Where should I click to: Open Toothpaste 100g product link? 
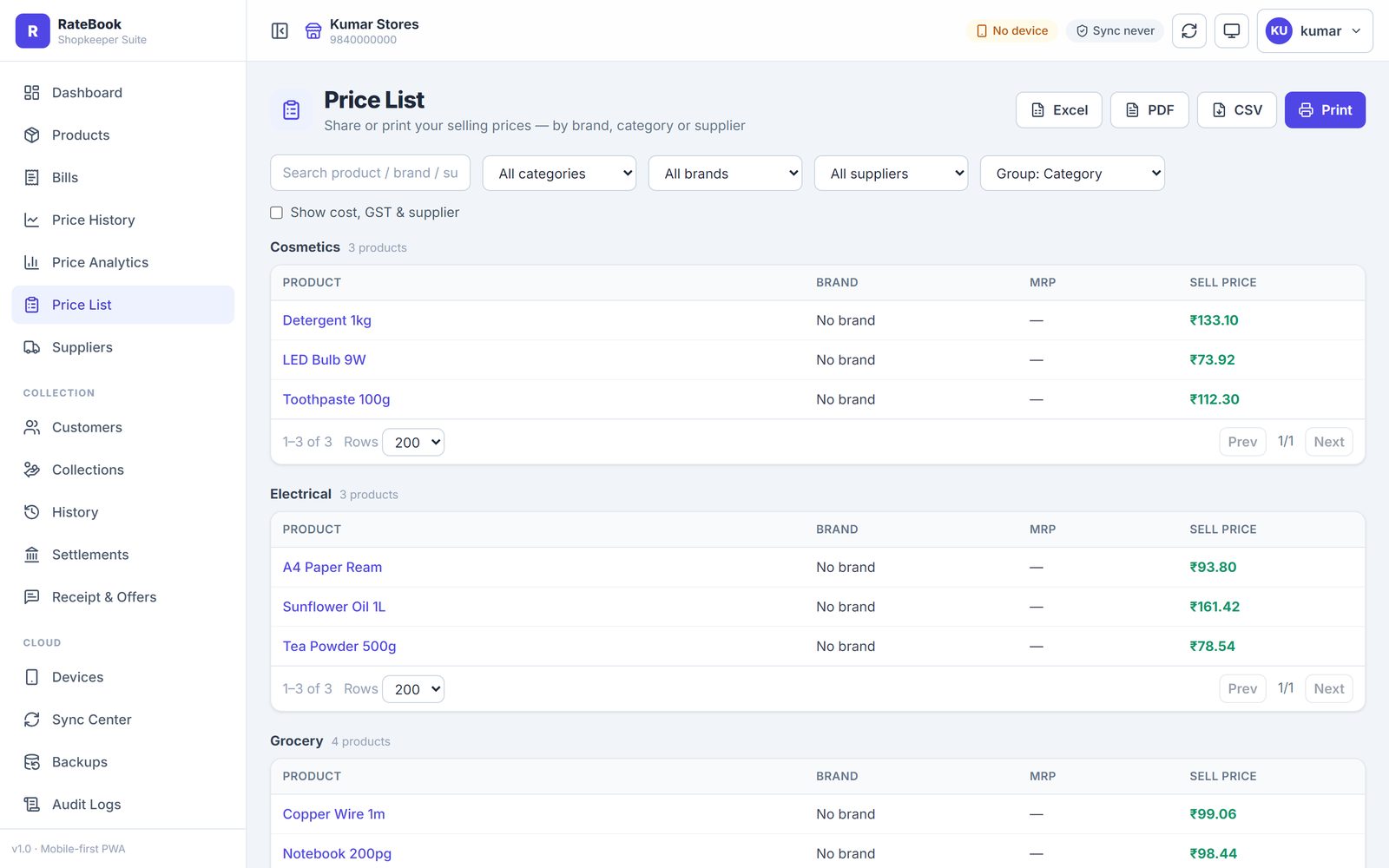(336, 399)
